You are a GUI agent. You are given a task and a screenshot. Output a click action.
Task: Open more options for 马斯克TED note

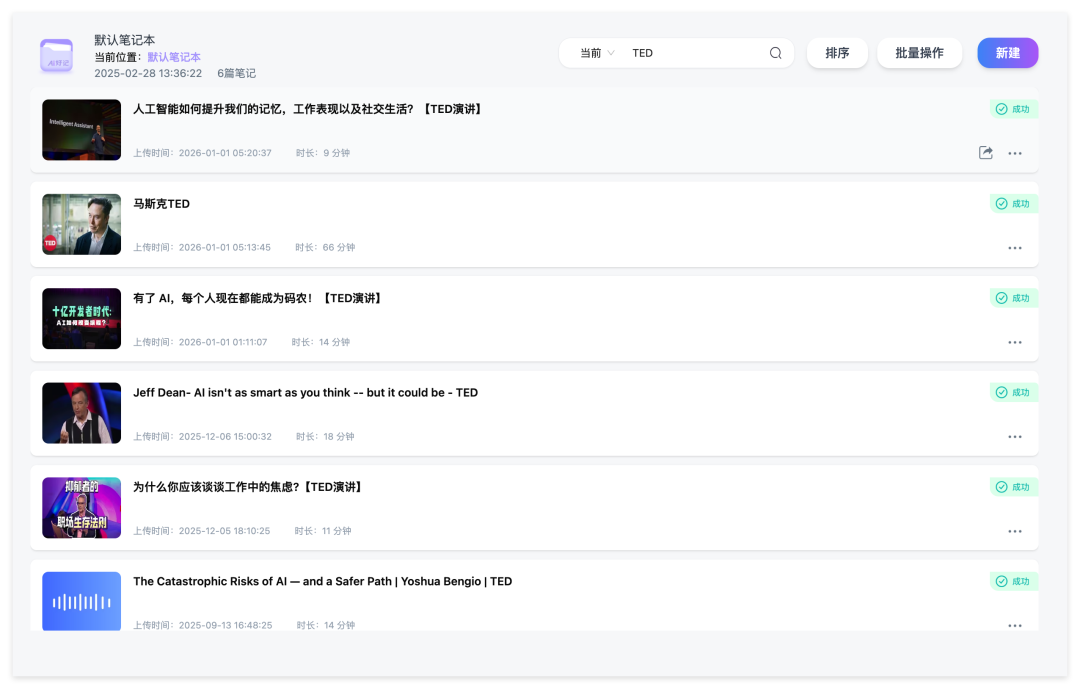[x=1015, y=248]
